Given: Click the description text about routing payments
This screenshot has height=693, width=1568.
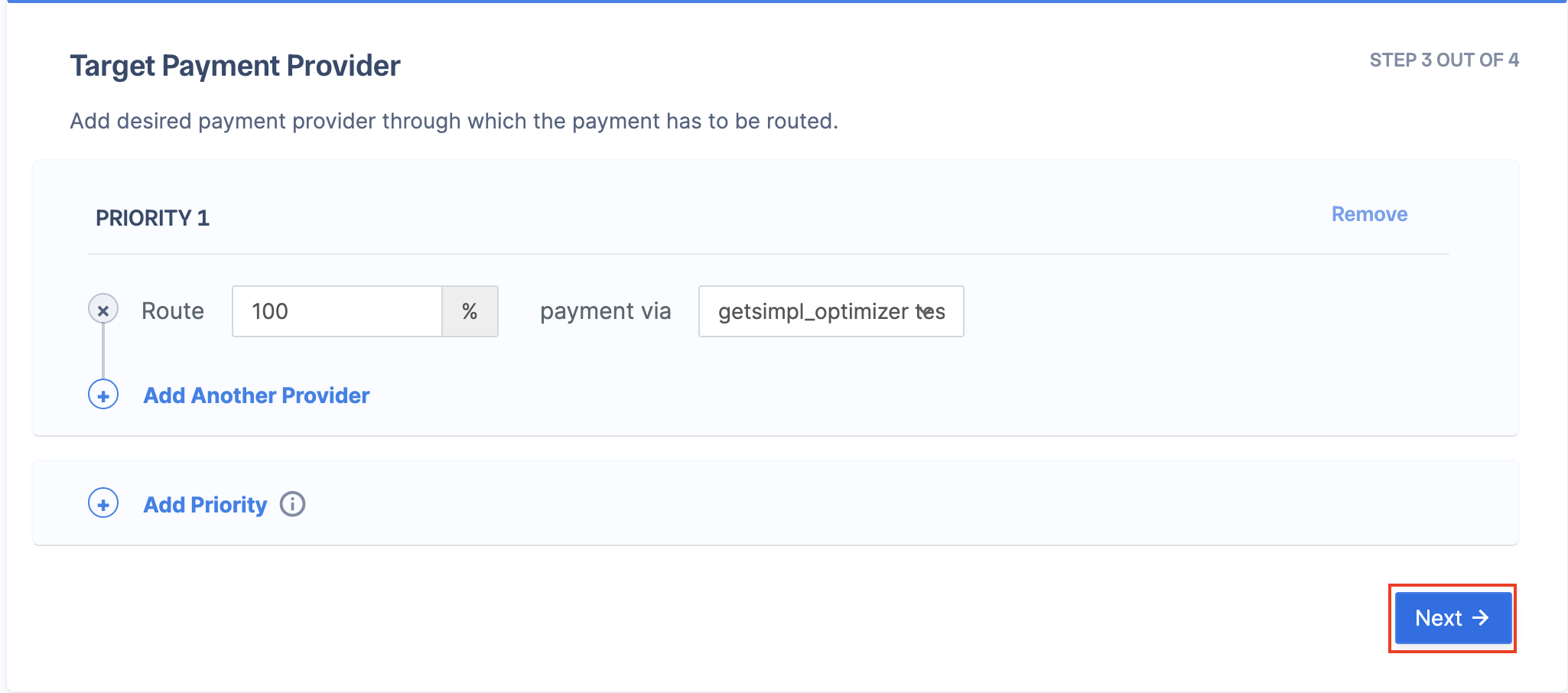Looking at the screenshot, I should 454,121.
